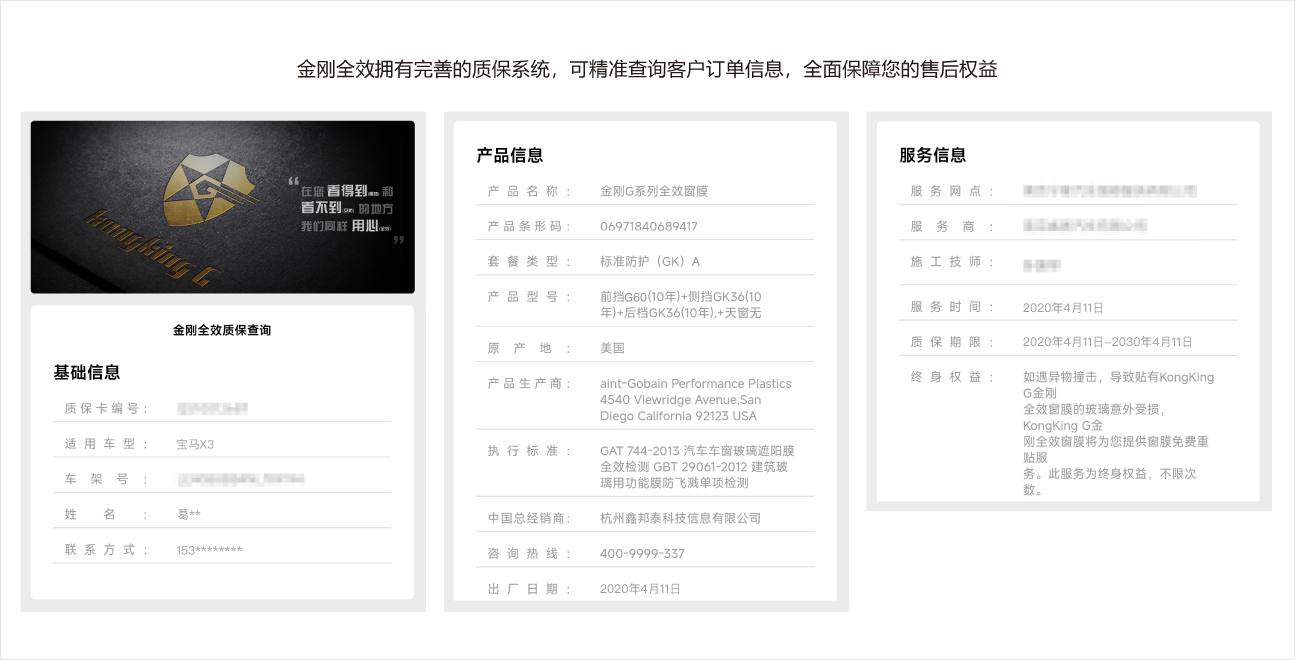
Task: Select the 施工技师 label
Action: (x=953, y=261)
